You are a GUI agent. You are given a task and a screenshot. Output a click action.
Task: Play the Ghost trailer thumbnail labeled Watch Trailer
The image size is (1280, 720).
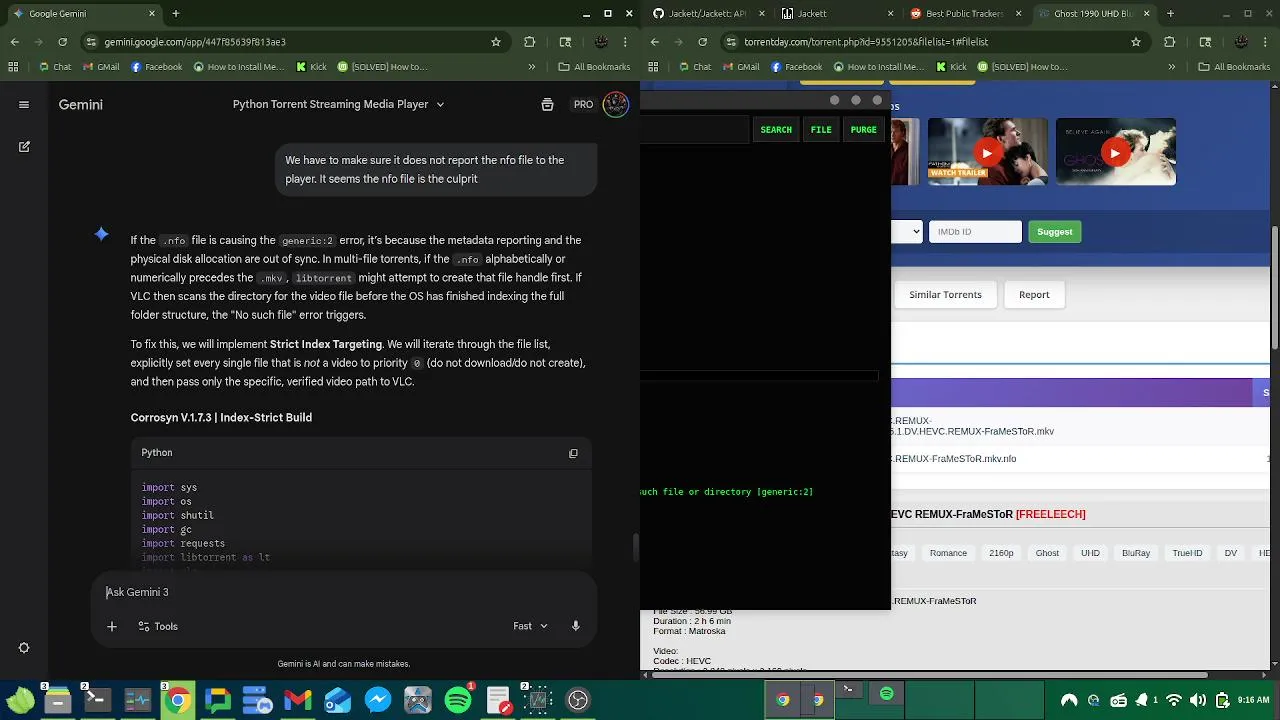pos(987,152)
